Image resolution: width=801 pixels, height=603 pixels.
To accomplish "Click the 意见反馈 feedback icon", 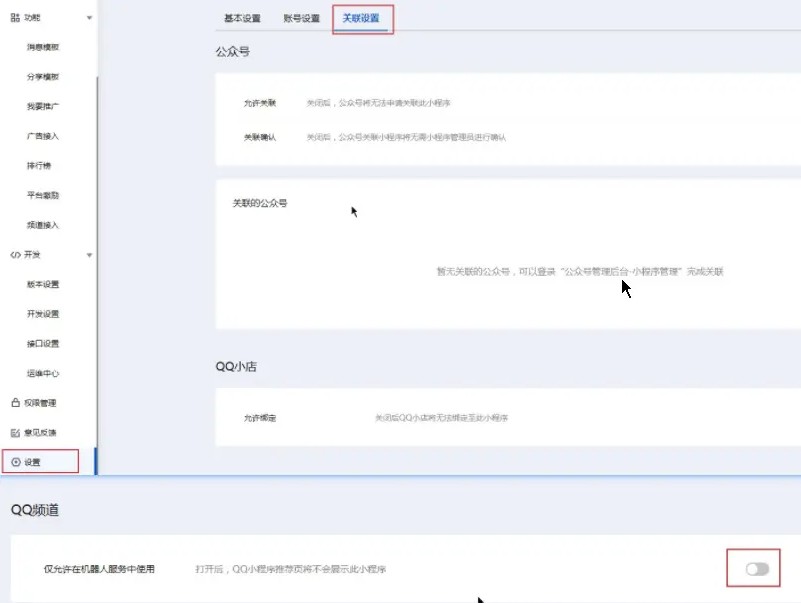I will click(15, 433).
